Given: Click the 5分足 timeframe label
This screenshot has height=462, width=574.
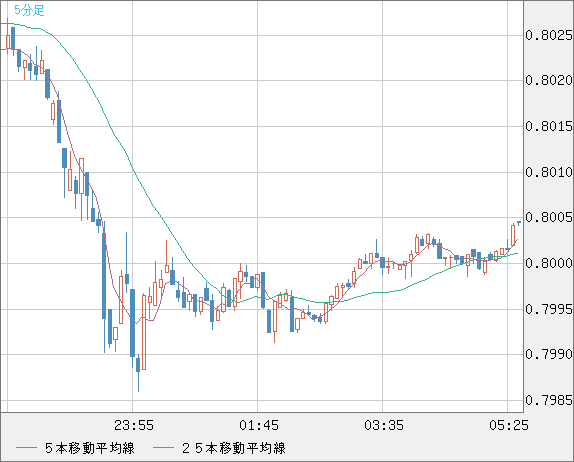Looking at the screenshot, I should [x=29, y=10].
